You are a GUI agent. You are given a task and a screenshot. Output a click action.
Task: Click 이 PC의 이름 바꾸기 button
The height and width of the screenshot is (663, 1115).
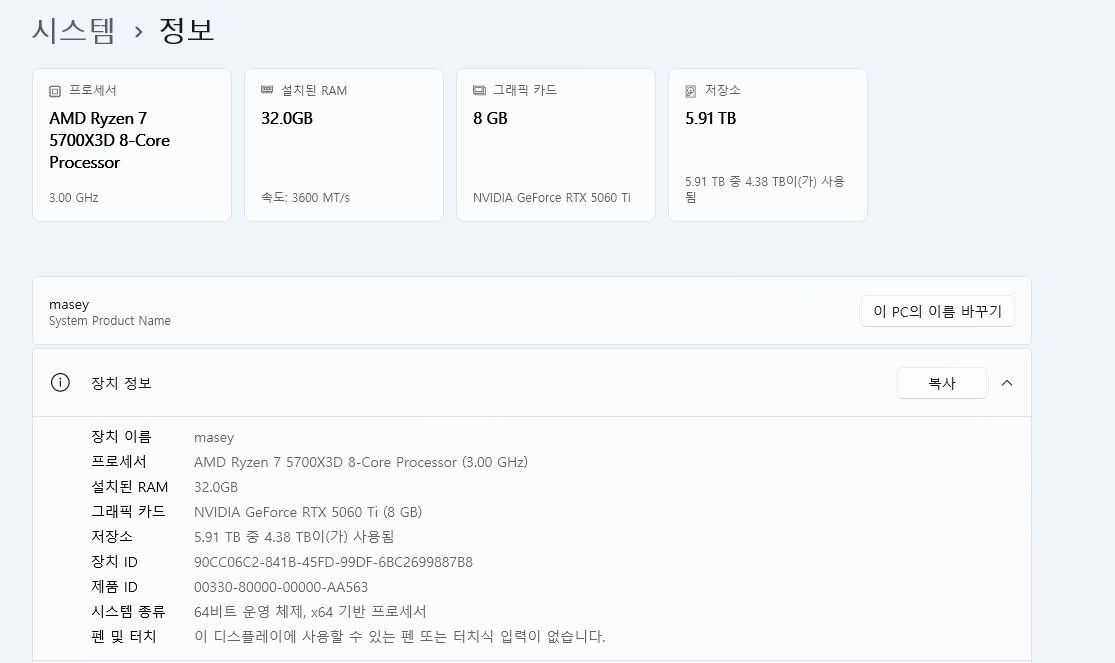point(937,311)
